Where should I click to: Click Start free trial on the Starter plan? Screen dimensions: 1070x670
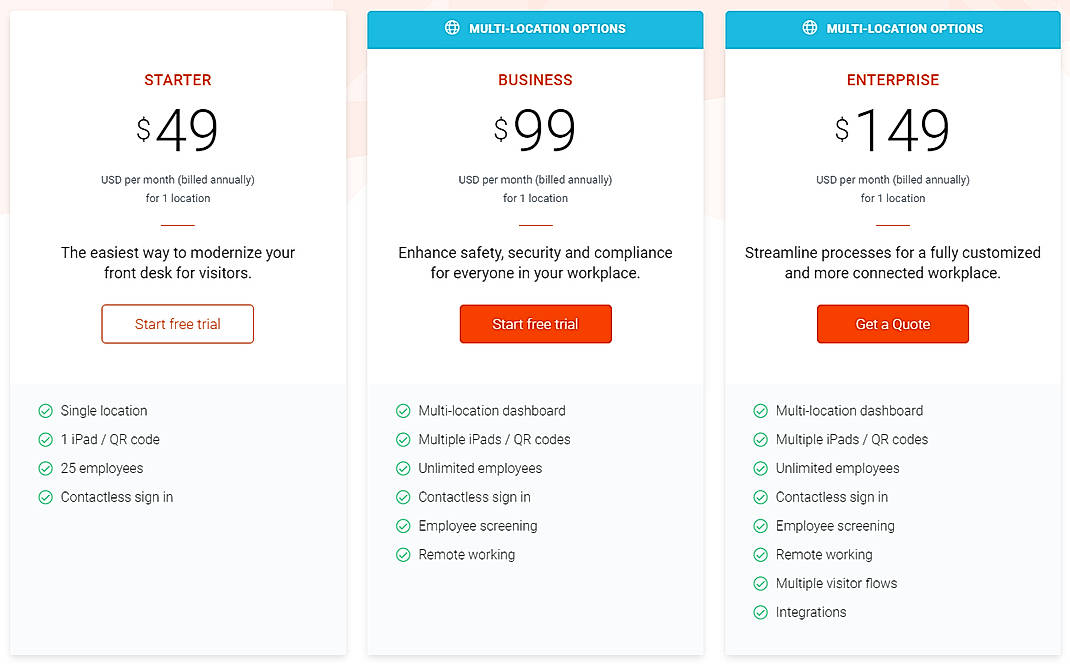[x=177, y=324]
